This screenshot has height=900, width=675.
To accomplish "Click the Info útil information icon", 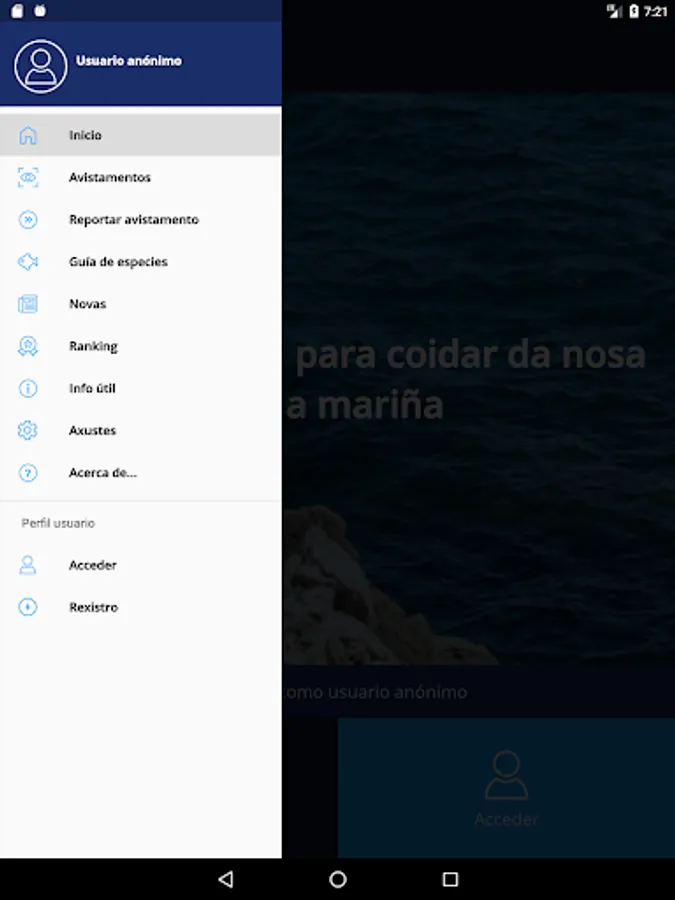I will [28, 389].
